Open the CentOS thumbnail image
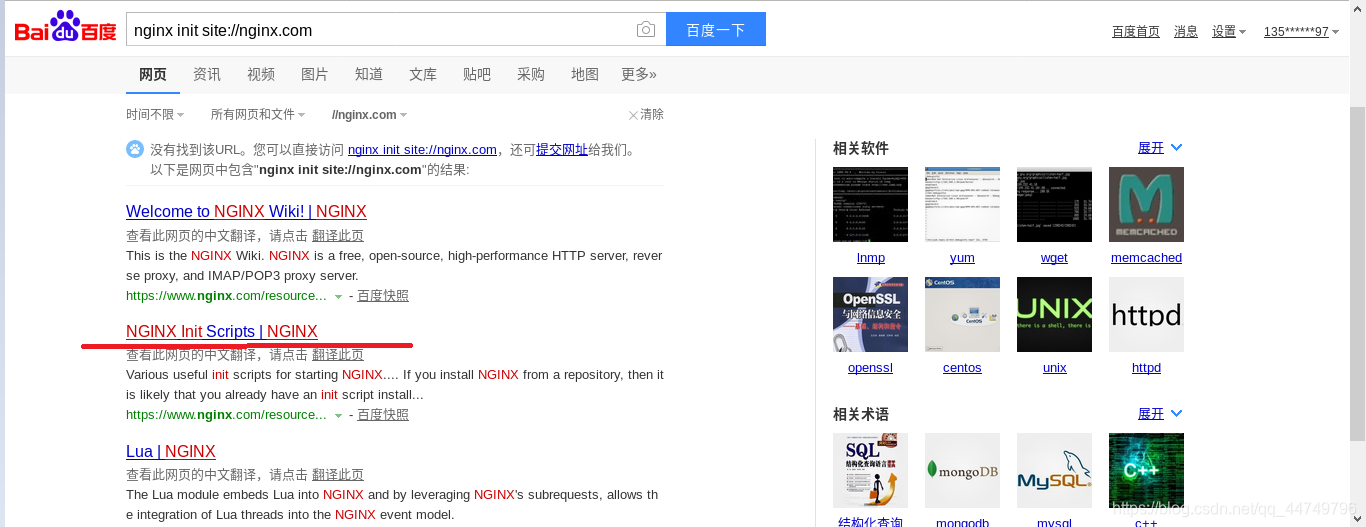 point(962,314)
